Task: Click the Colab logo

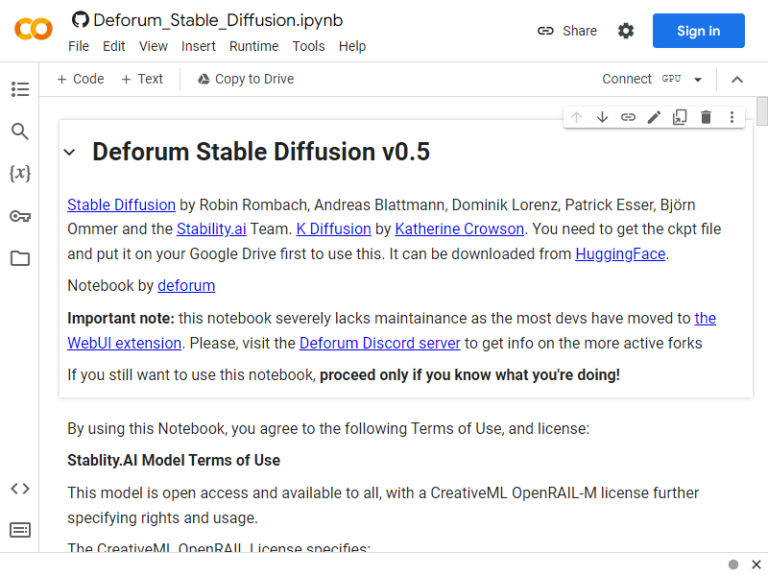Action: point(33,29)
